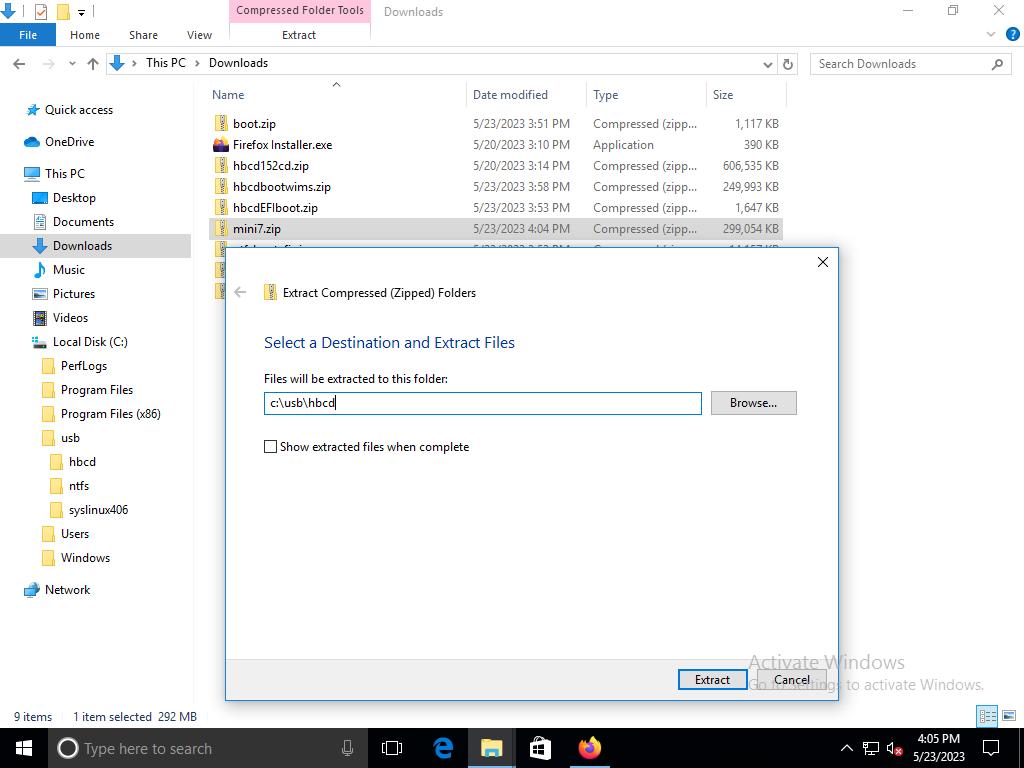Open Microsoft Edge from the taskbar
This screenshot has width=1024, height=768.
click(443, 748)
